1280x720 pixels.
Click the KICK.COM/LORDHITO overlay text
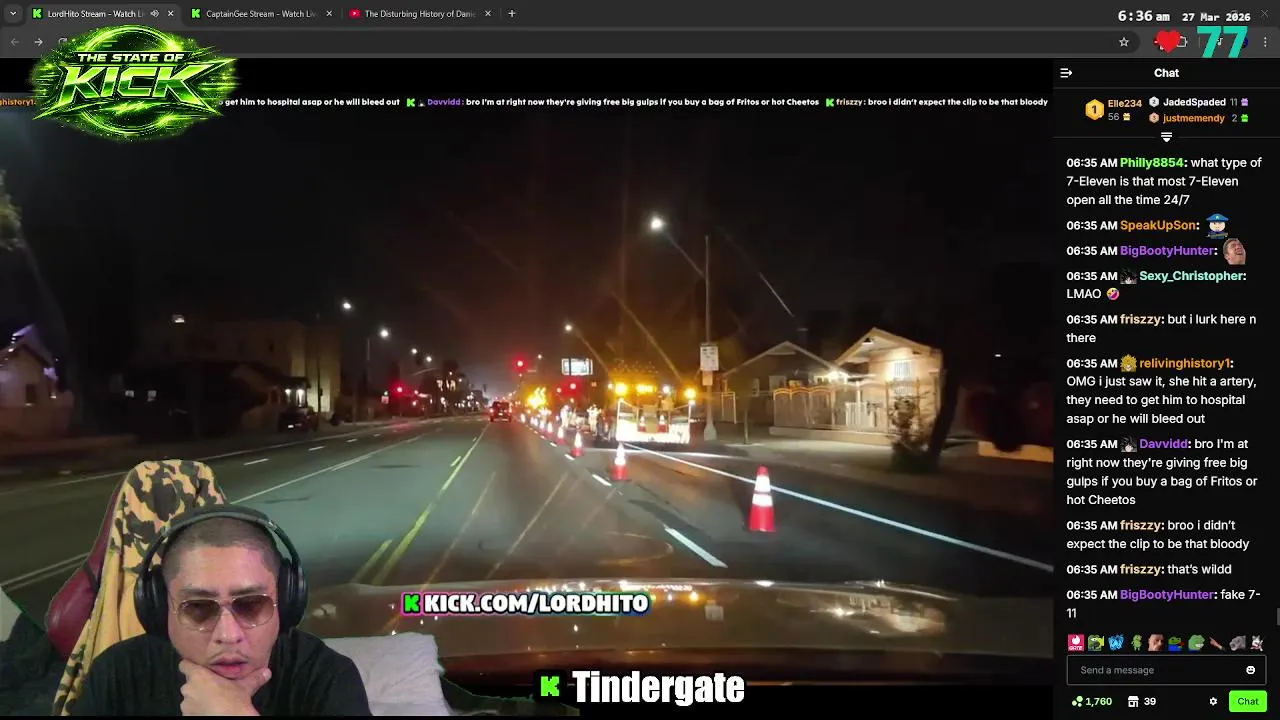click(526, 603)
